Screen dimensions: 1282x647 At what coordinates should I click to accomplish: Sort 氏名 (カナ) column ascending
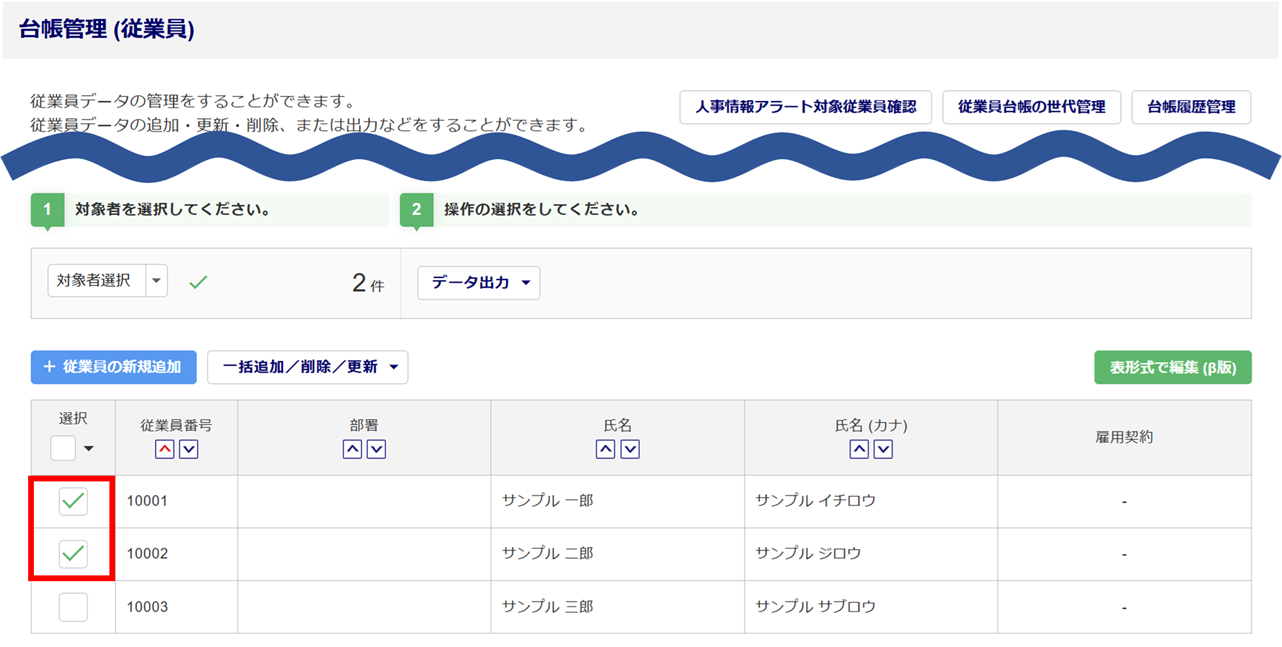tap(859, 450)
